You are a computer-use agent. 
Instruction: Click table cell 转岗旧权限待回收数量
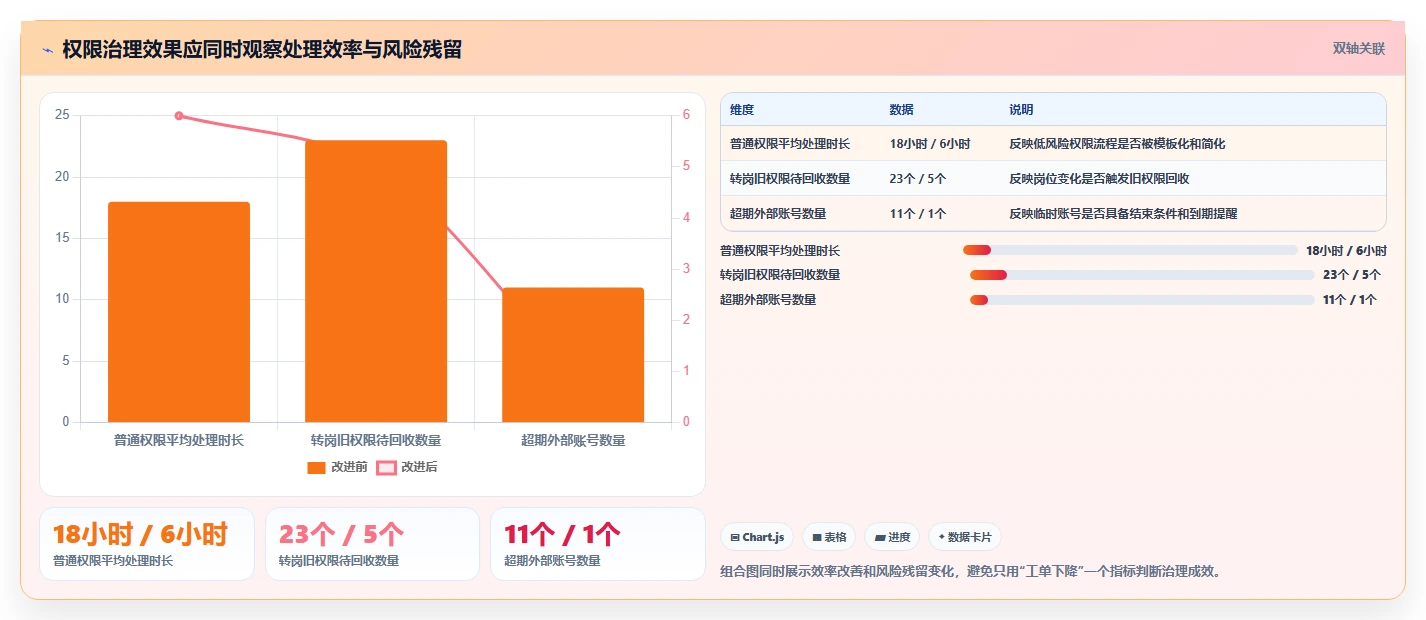tap(790, 179)
